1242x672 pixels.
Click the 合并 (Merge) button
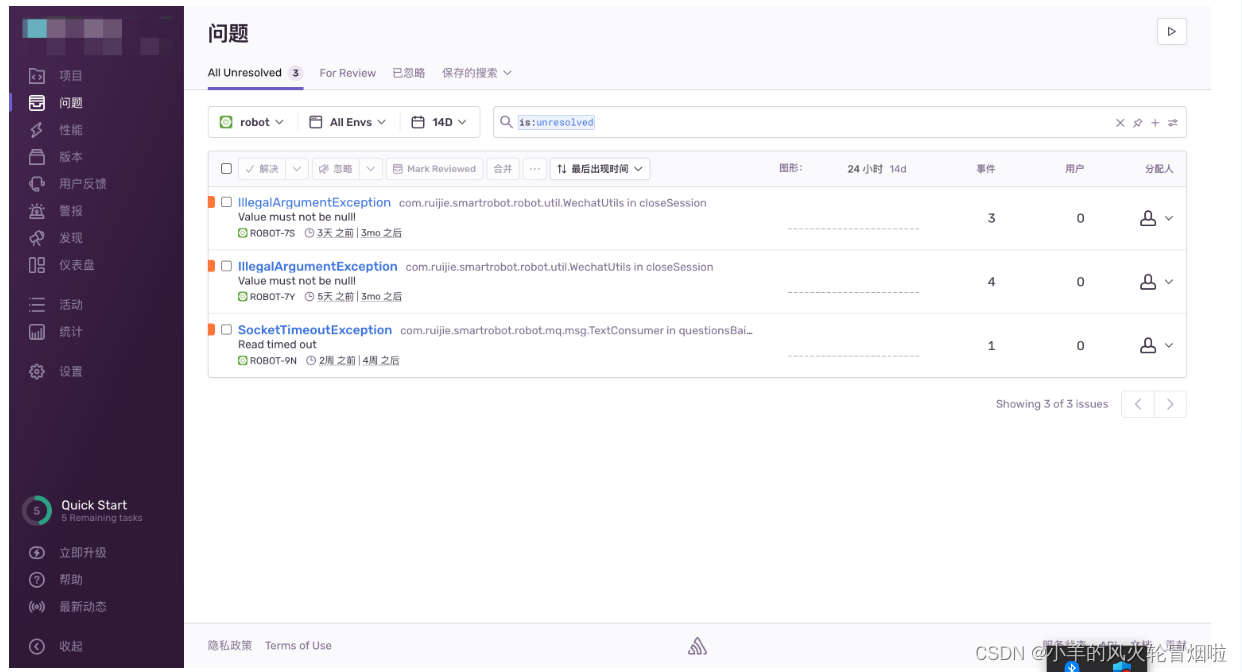[x=503, y=169]
